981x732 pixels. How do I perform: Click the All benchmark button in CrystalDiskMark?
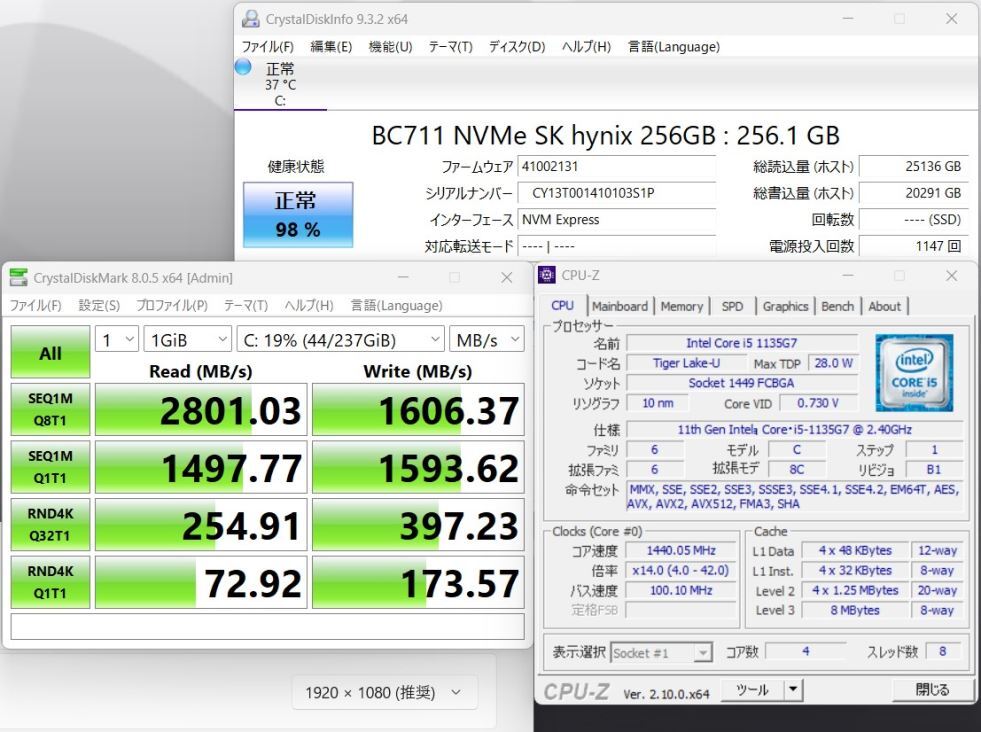tap(50, 352)
